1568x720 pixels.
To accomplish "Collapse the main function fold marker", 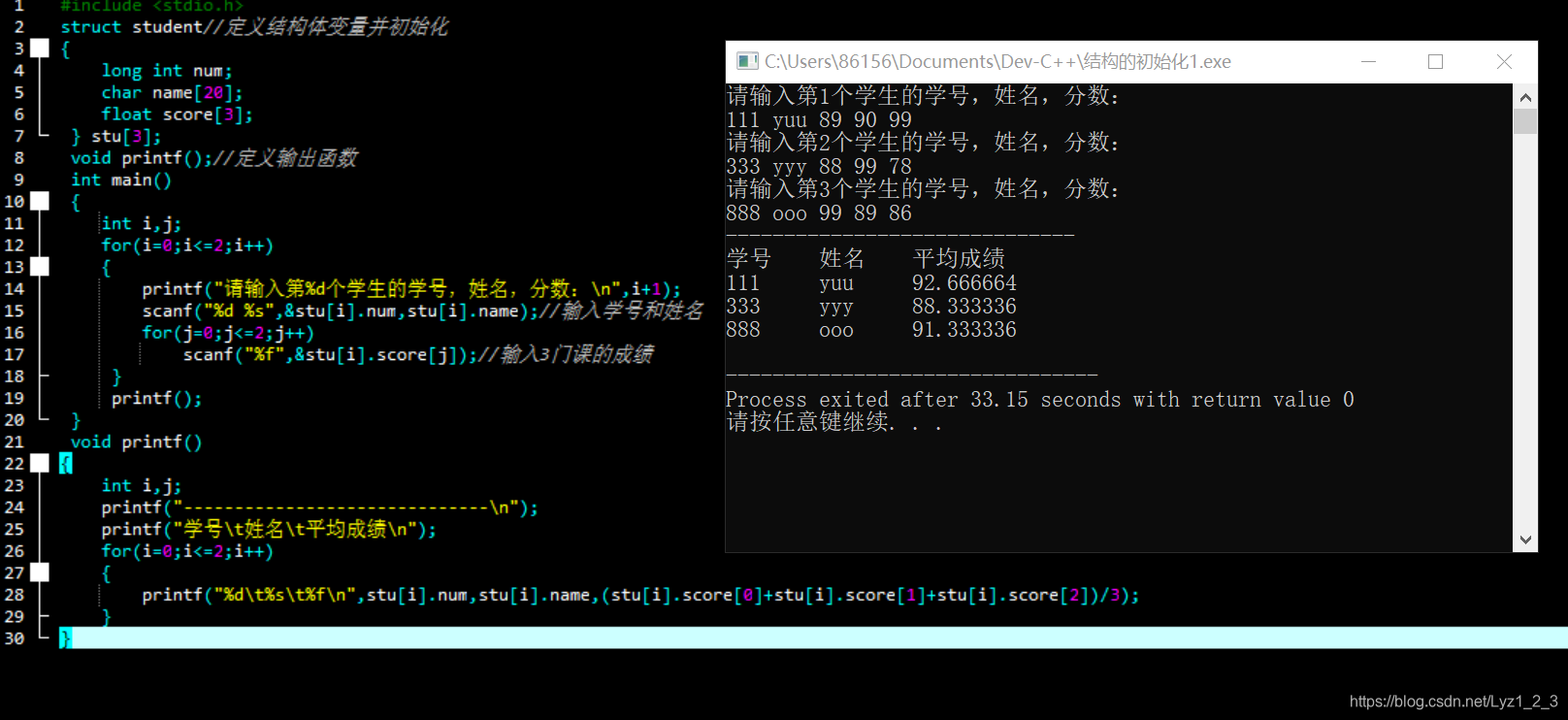I will (x=40, y=201).
